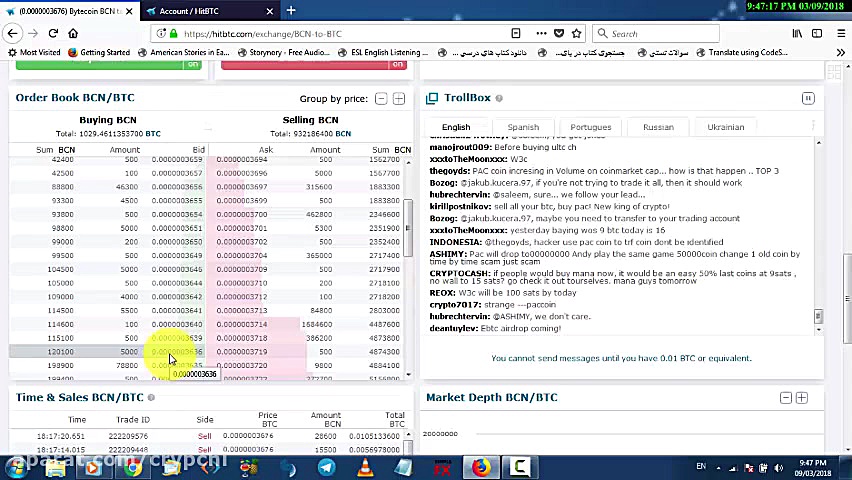This screenshot has width=852, height=480.
Task: Click the taskbar volume icon
Action: 779,467
